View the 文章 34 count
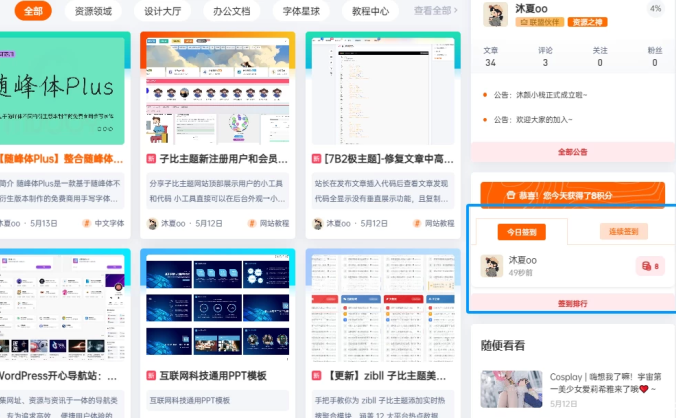Image resolution: width=676 pixels, height=418 pixels. [x=491, y=57]
